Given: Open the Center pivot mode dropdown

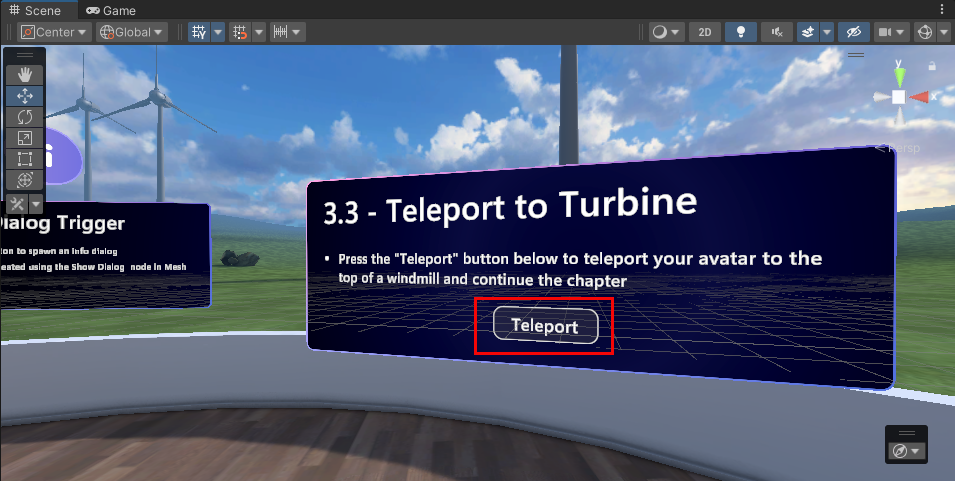Looking at the screenshot, I should pyautogui.click(x=55, y=32).
